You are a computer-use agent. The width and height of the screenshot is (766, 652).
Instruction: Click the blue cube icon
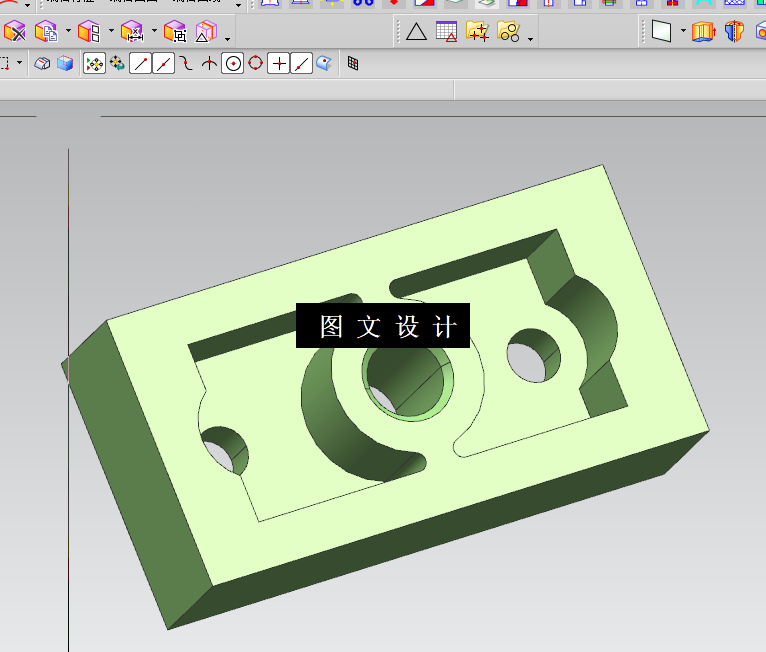coord(65,63)
